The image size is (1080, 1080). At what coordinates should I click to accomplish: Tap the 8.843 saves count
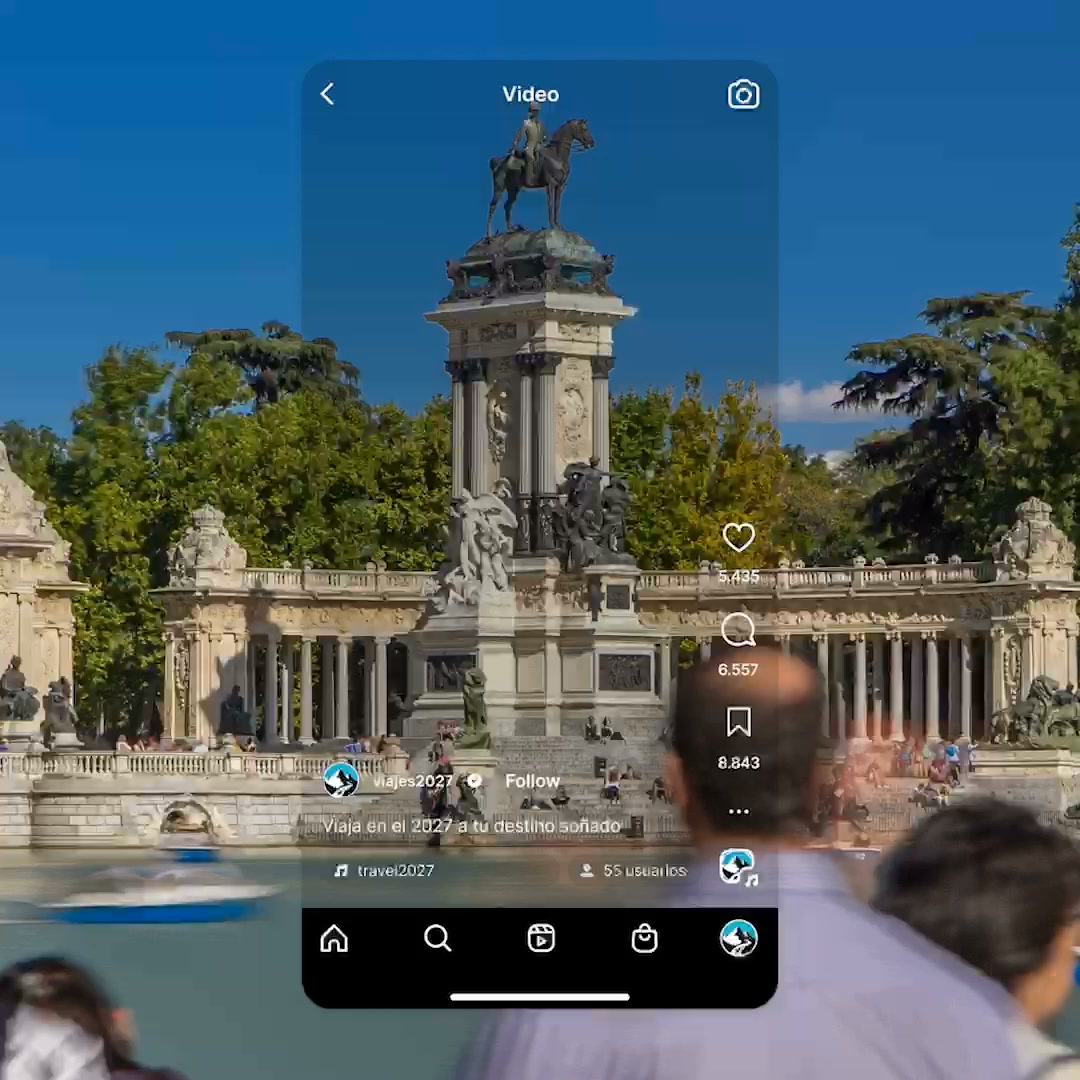pyautogui.click(x=738, y=762)
